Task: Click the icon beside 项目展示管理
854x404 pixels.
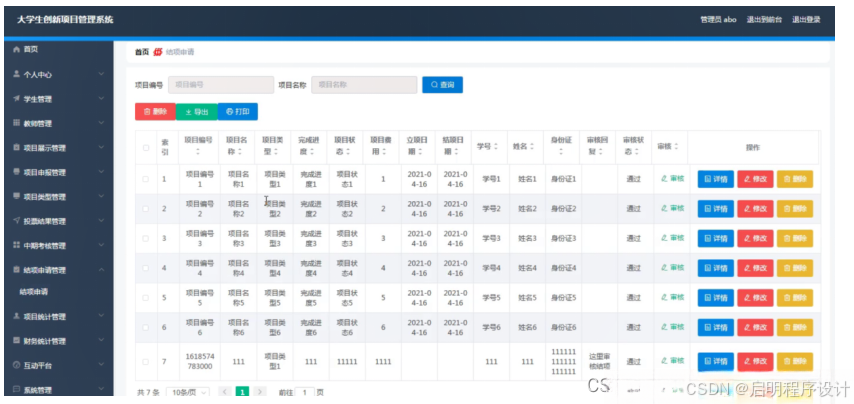Action: point(16,148)
